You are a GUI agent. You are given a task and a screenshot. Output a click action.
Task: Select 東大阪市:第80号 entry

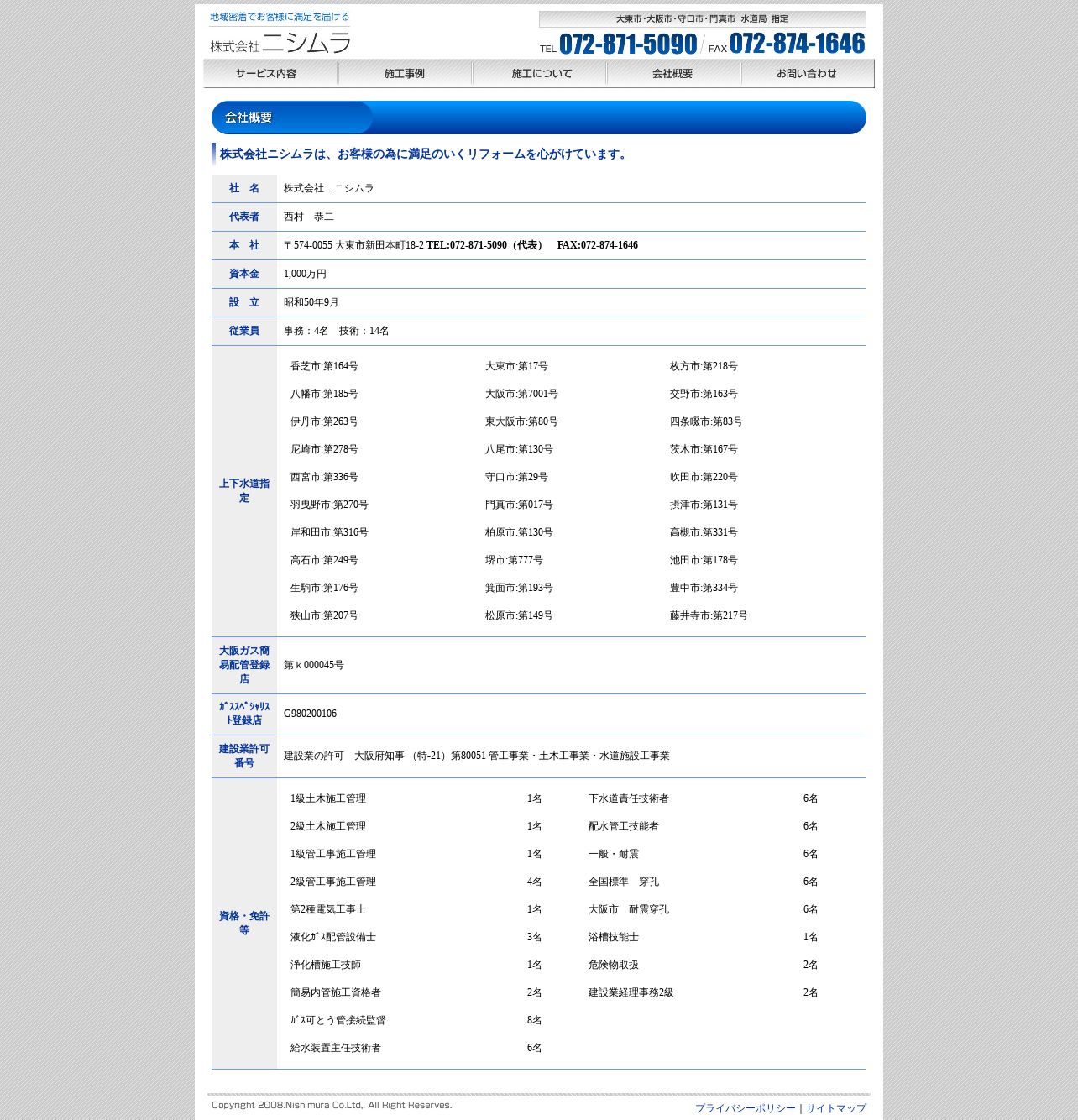pos(521,421)
